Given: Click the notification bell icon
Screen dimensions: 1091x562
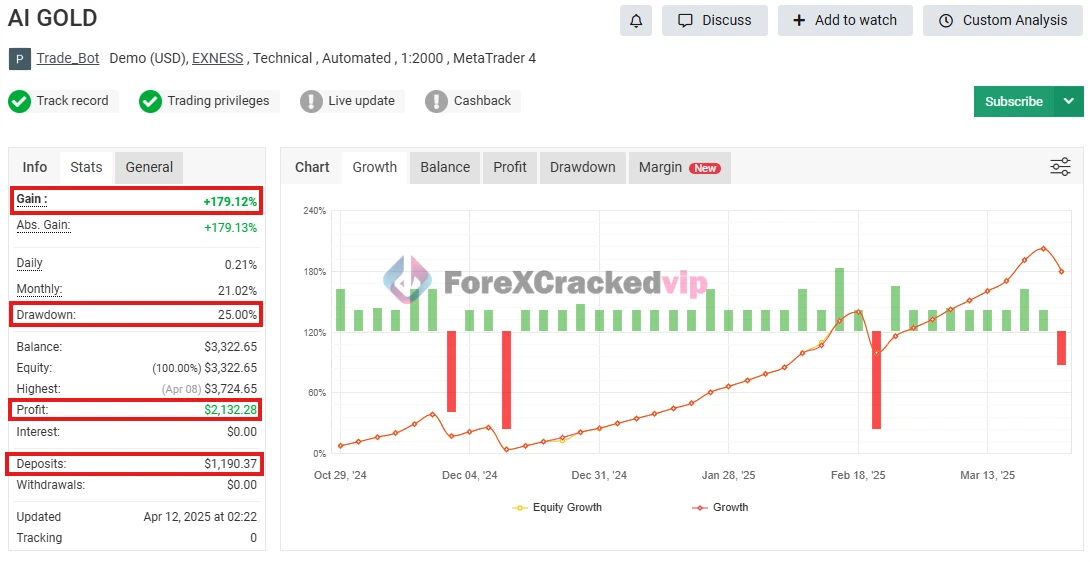Looking at the screenshot, I should pyautogui.click(x=636, y=20).
